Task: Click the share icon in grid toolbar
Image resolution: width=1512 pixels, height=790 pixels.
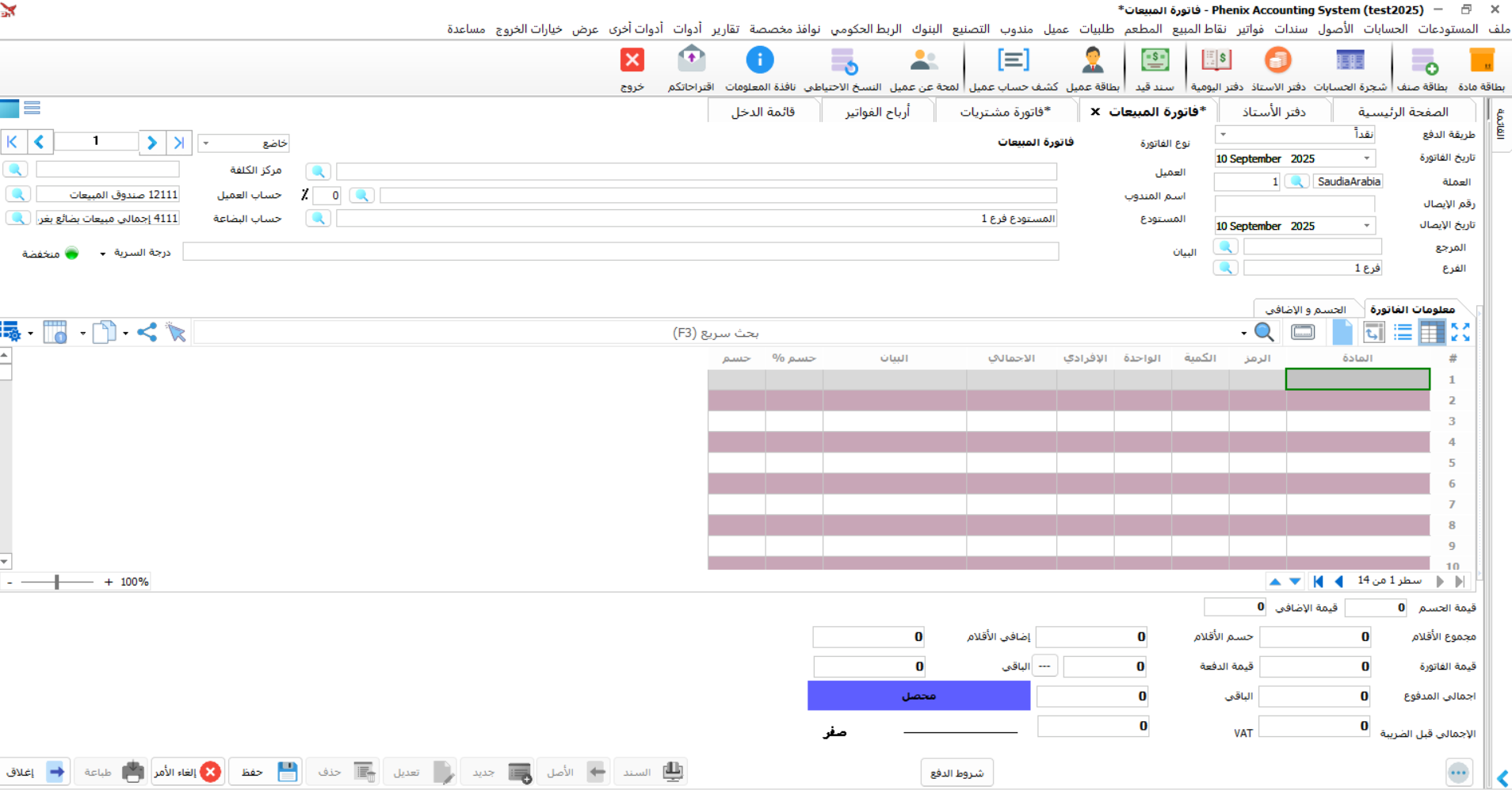Action: [x=147, y=333]
